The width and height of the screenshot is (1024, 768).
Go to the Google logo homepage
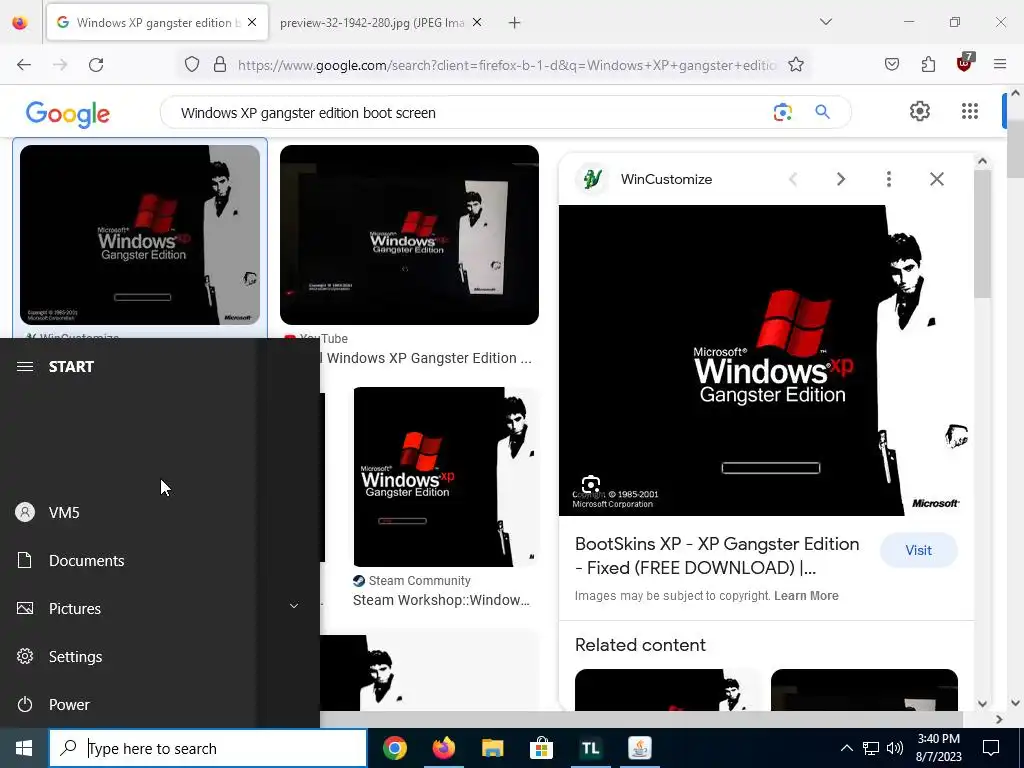pyautogui.click(x=68, y=114)
